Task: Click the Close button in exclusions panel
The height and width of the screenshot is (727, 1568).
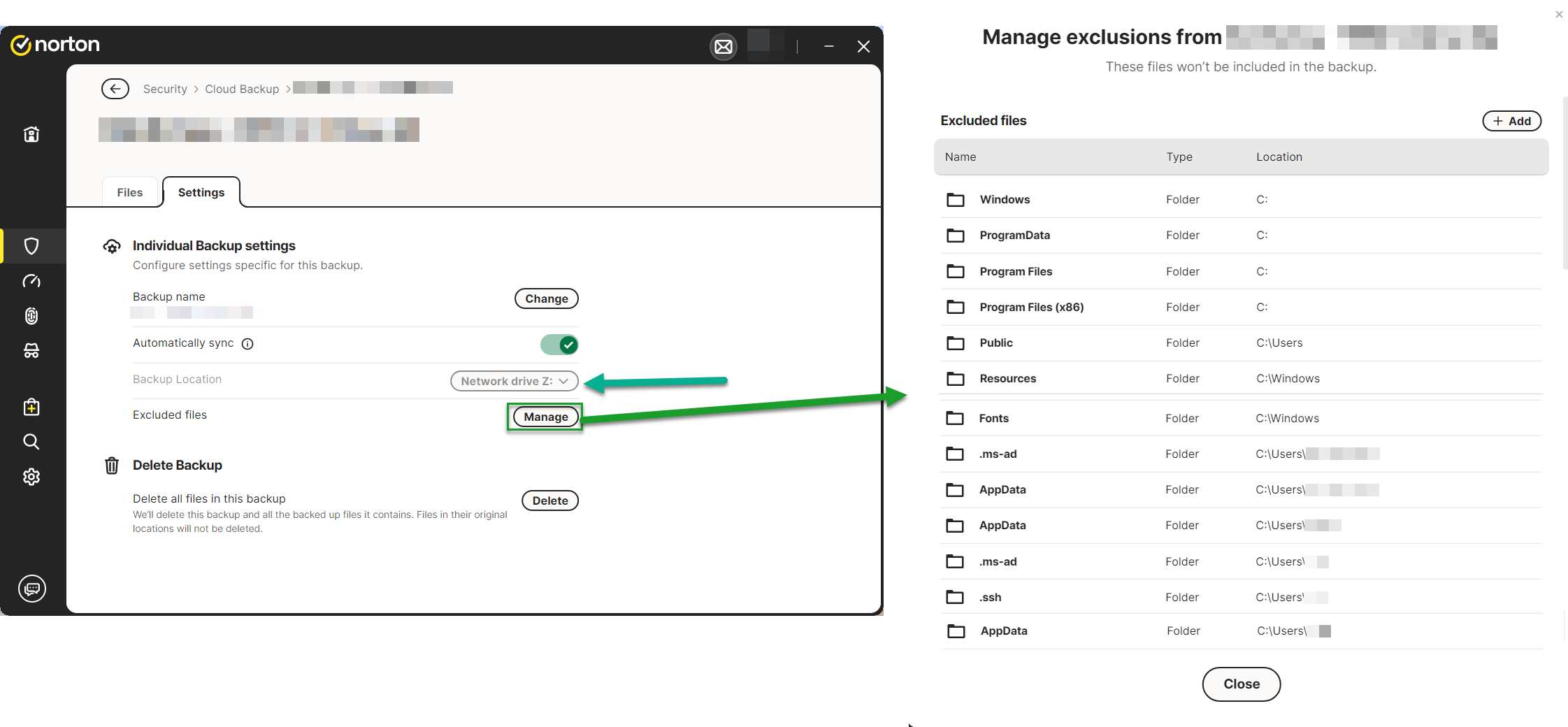Action: [1242, 684]
